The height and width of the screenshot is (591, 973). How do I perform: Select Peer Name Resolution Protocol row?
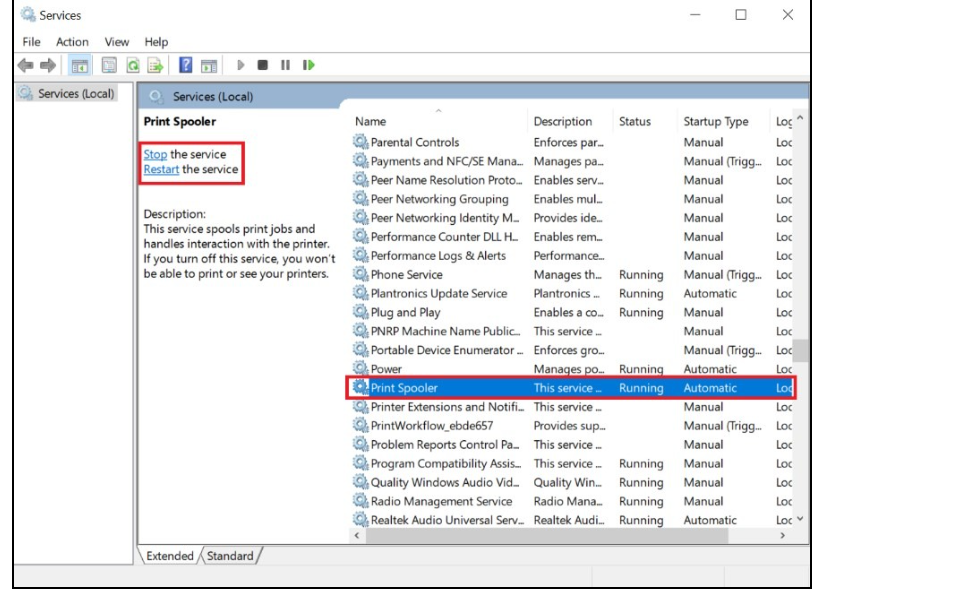pyautogui.click(x=572, y=179)
